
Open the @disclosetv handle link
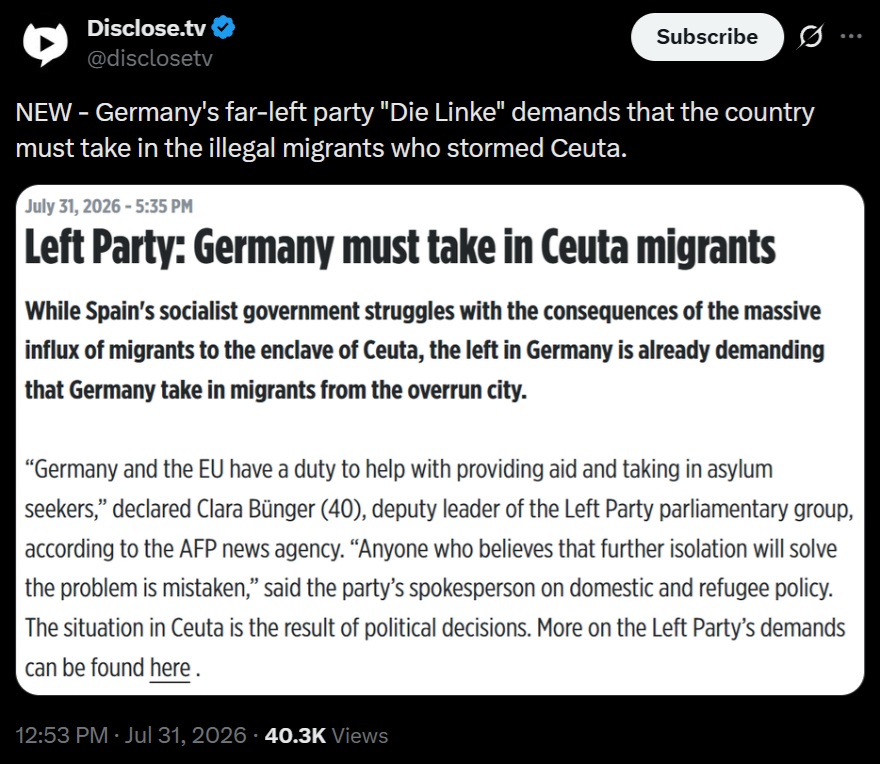pyautogui.click(x=150, y=58)
